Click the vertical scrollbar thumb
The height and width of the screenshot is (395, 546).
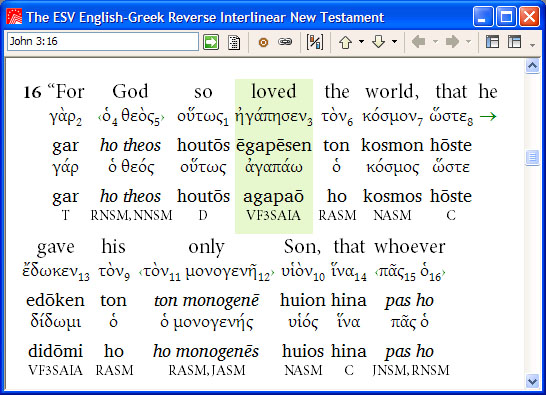pos(532,157)
